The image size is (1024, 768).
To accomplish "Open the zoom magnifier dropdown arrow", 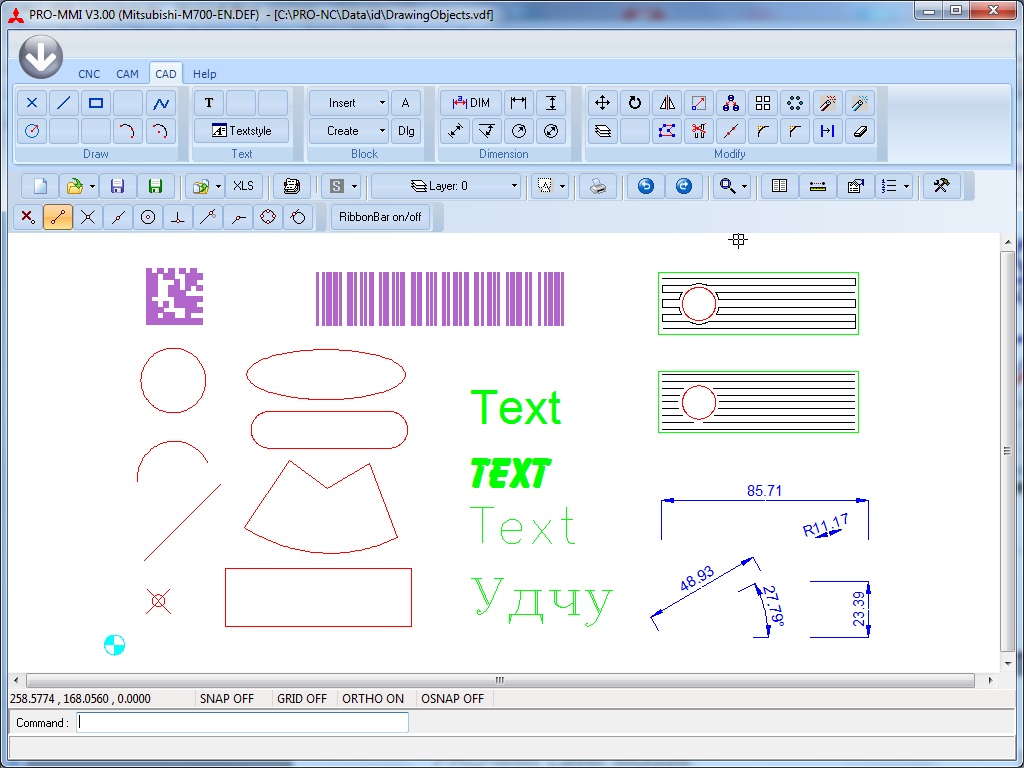I will click(x=745, y=186).
